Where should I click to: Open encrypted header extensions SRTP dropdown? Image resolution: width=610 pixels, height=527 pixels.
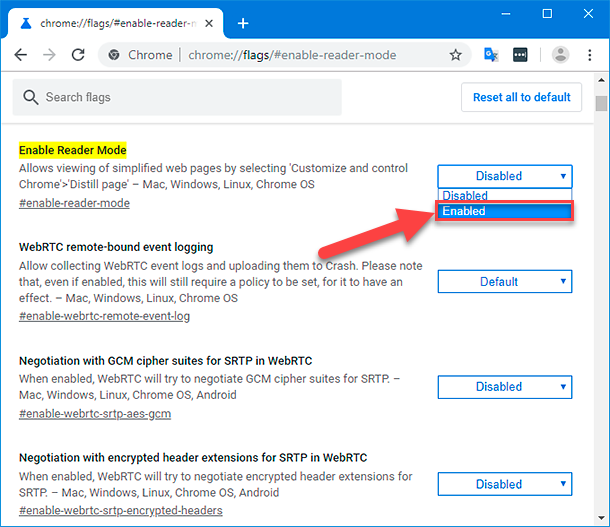point(504,484)
